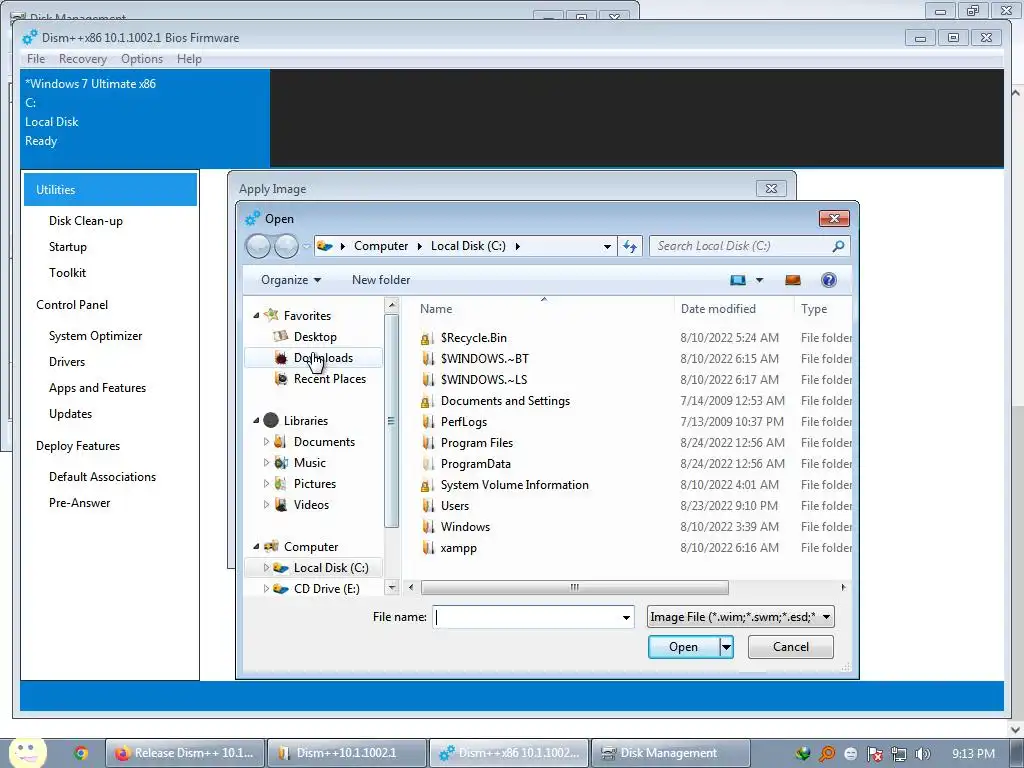
Task: Open the Dism++10.1.1002.1 folder taskbar item
Action: (x=347, y=753)
